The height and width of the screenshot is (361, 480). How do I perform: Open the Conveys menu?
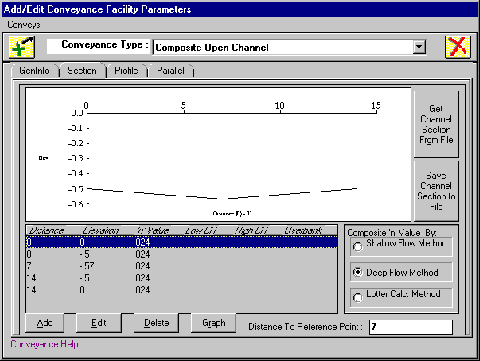[x=24, y=25]
